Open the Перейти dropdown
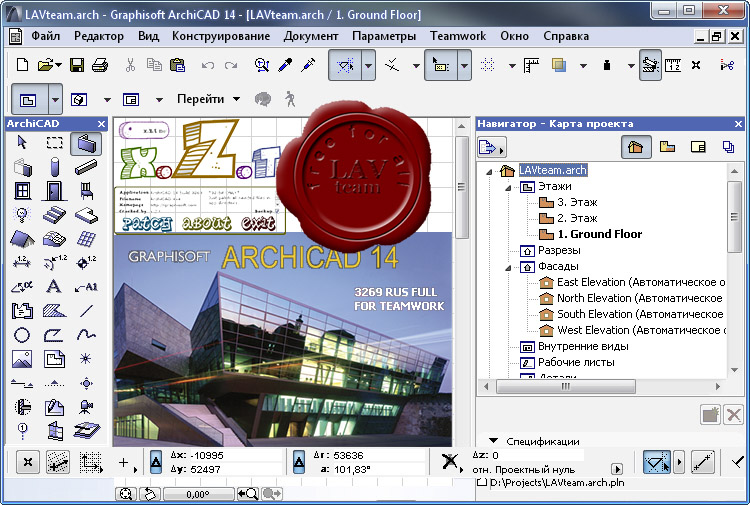 coord(208,99)
